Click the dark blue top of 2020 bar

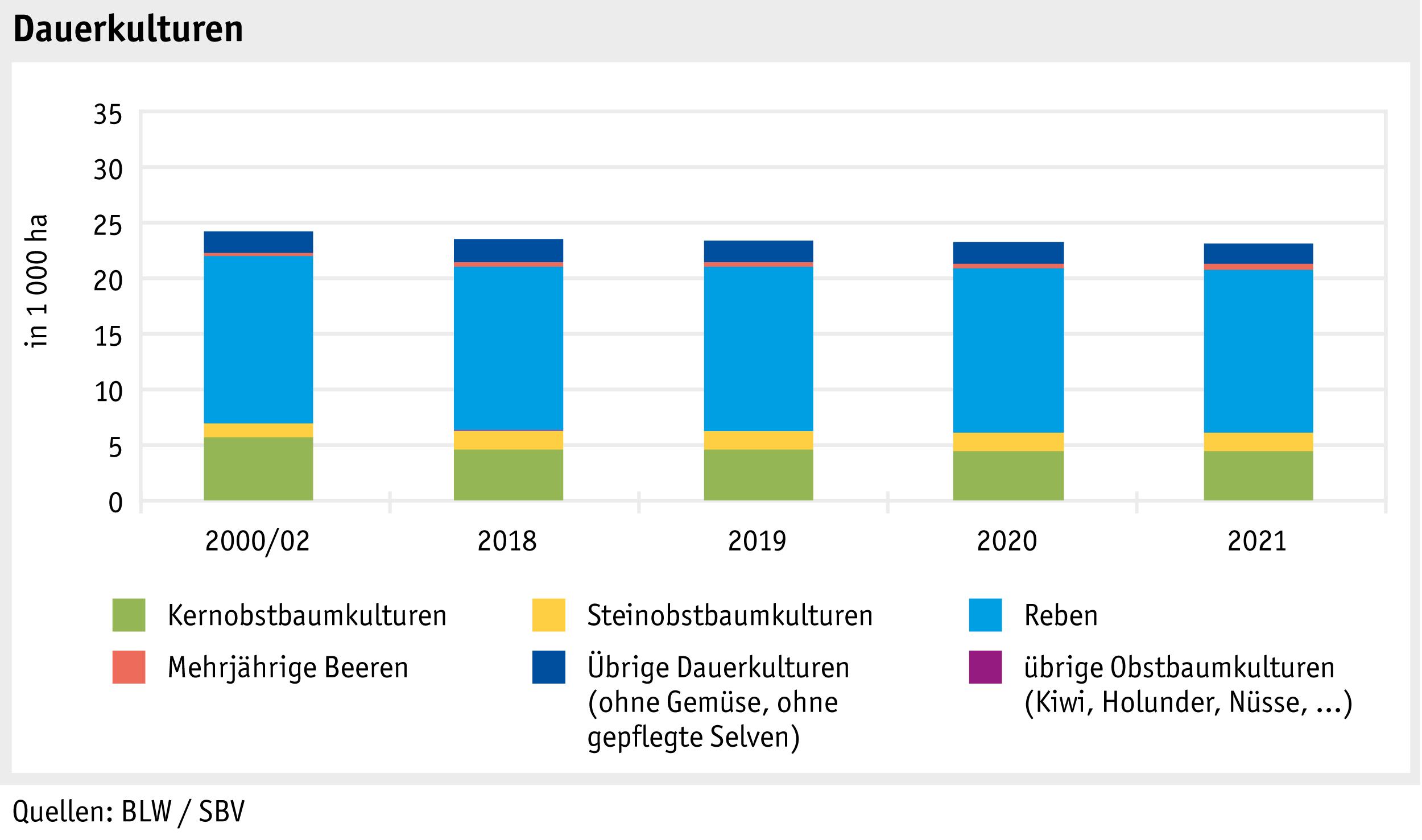click(x=1008, y=253)
